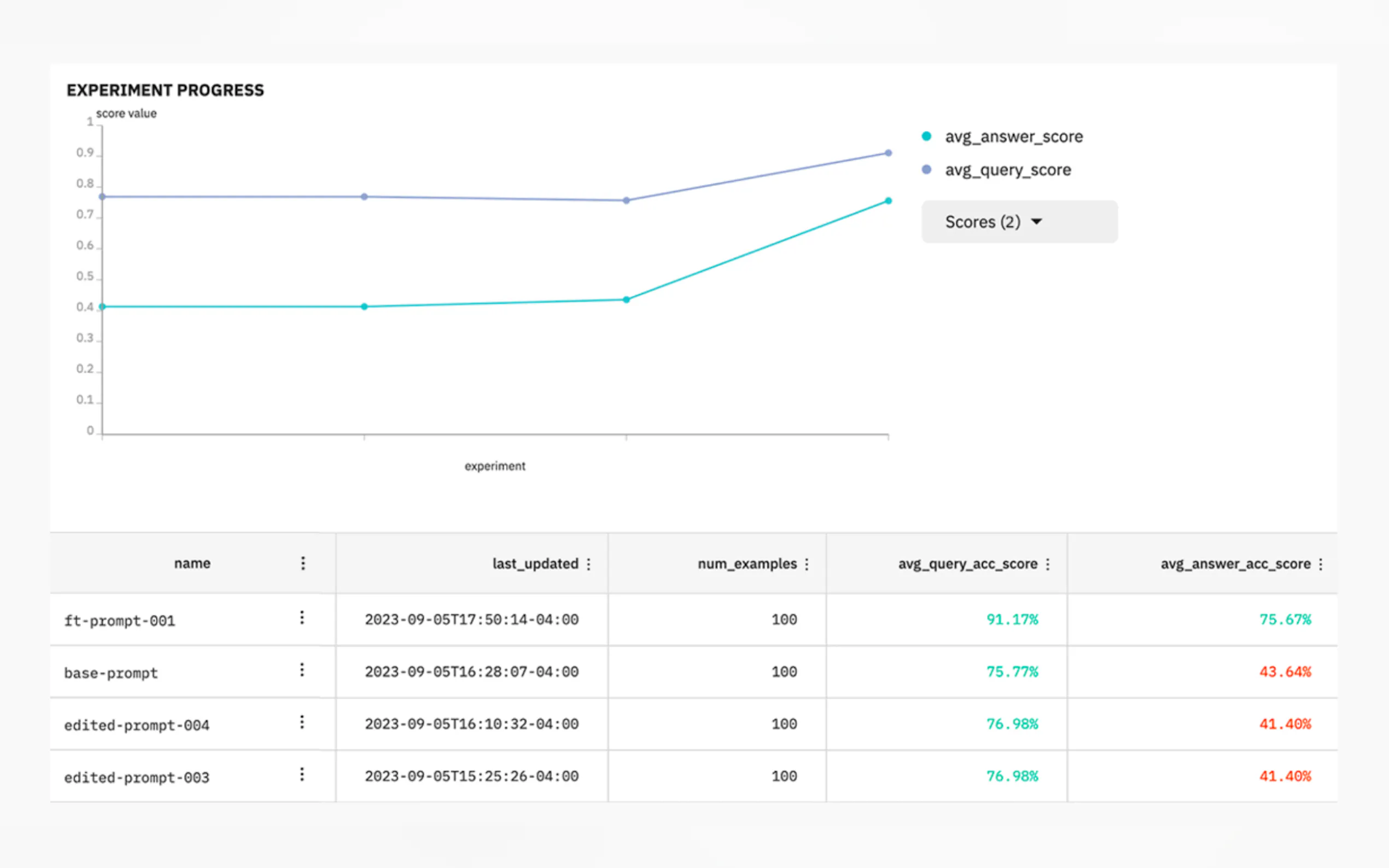The image size is (1389, 868).
Task: Click the teal avg_answer_score legend color dot
Action: point(926,137)
